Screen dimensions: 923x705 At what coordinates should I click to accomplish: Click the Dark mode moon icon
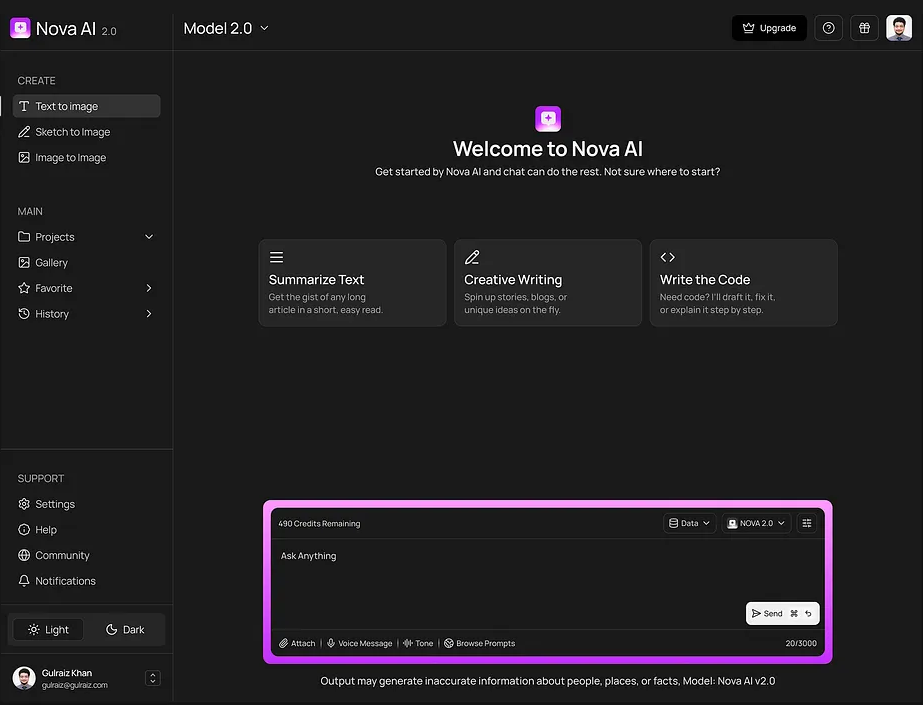111,630
